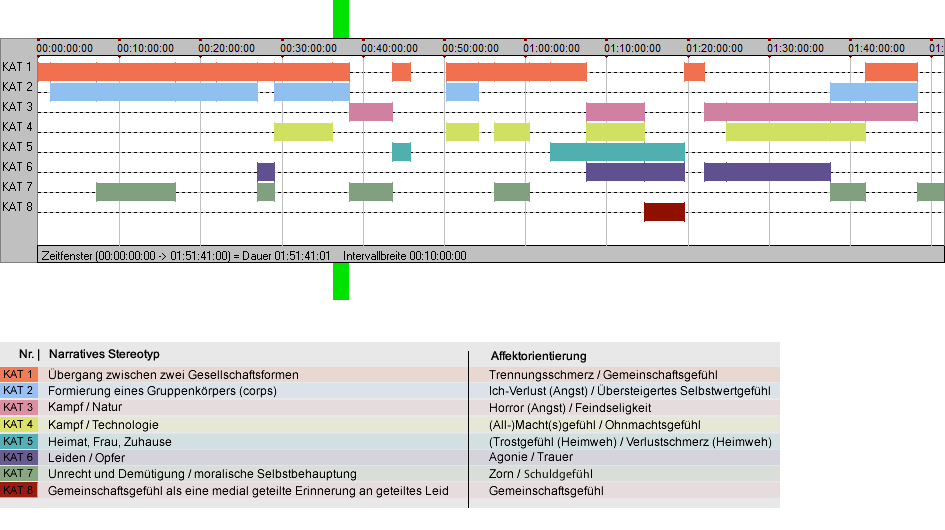The height and width of the screenshot is (530, 945).
Task: Click '(All-)Macht(s)gefühl / Ohnmachtsgefühl' cell
Action: 595,424
